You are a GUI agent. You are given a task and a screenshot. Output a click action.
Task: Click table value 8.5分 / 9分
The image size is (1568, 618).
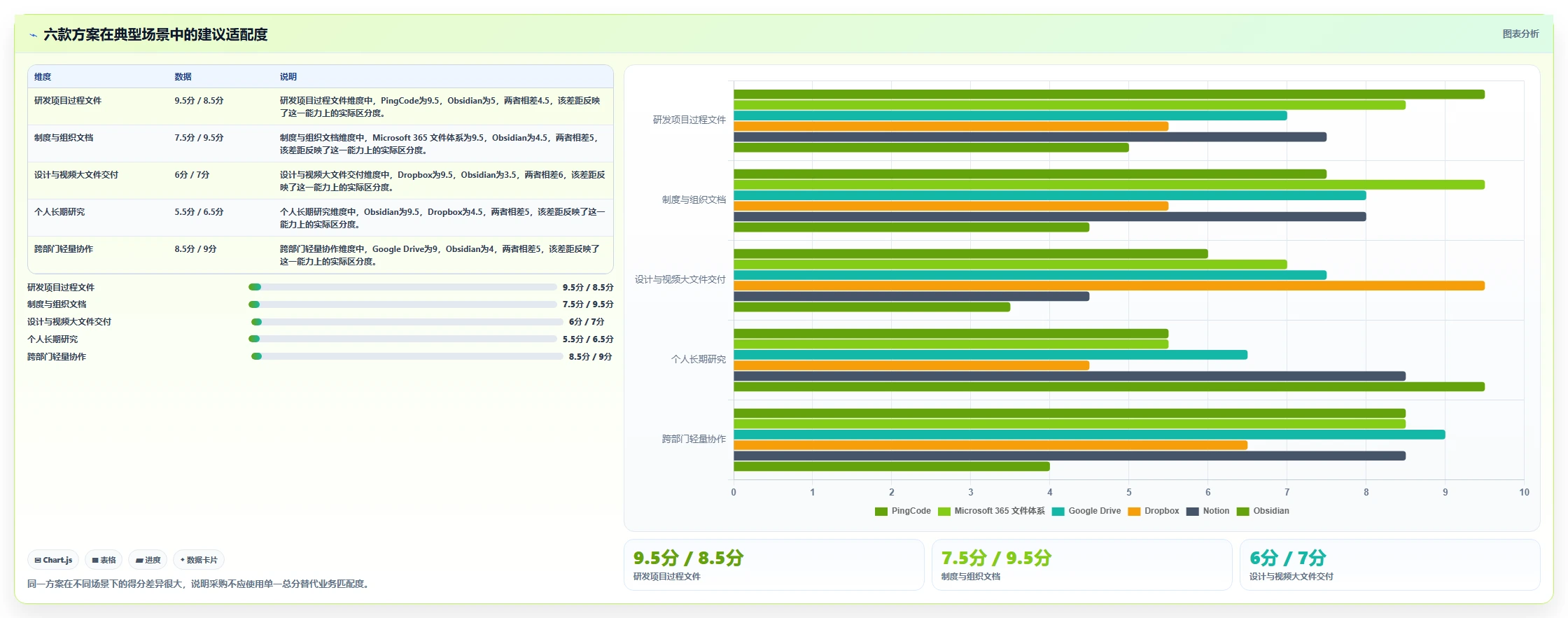click(x=195, y=249)
